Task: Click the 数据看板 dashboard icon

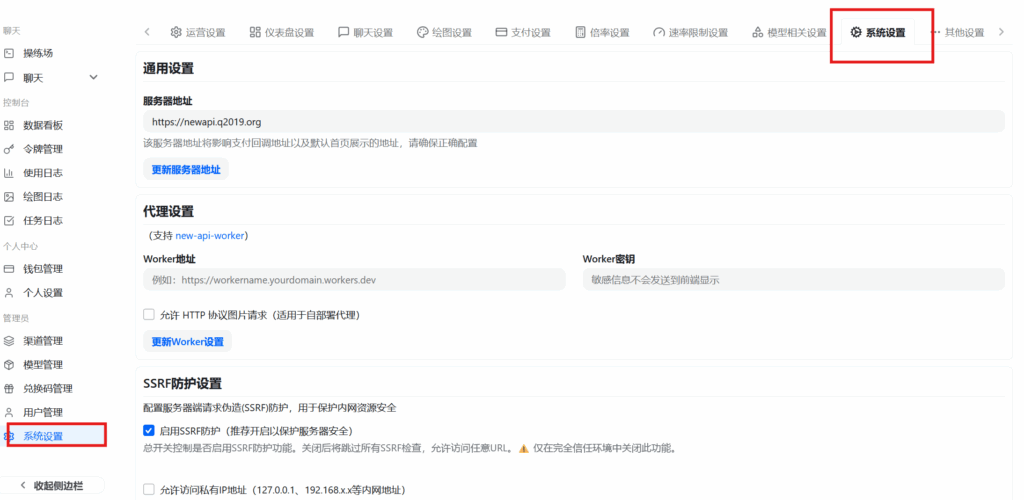Action: pos(9,125)
